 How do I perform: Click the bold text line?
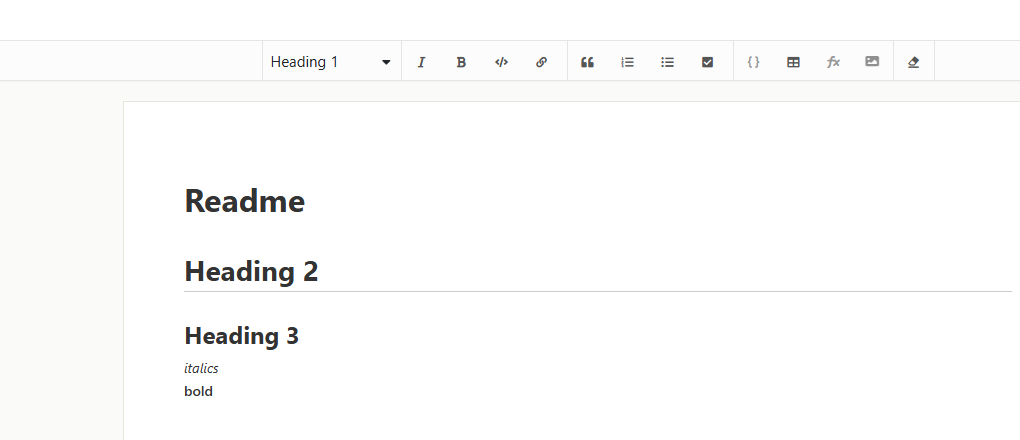coord(198,391)
